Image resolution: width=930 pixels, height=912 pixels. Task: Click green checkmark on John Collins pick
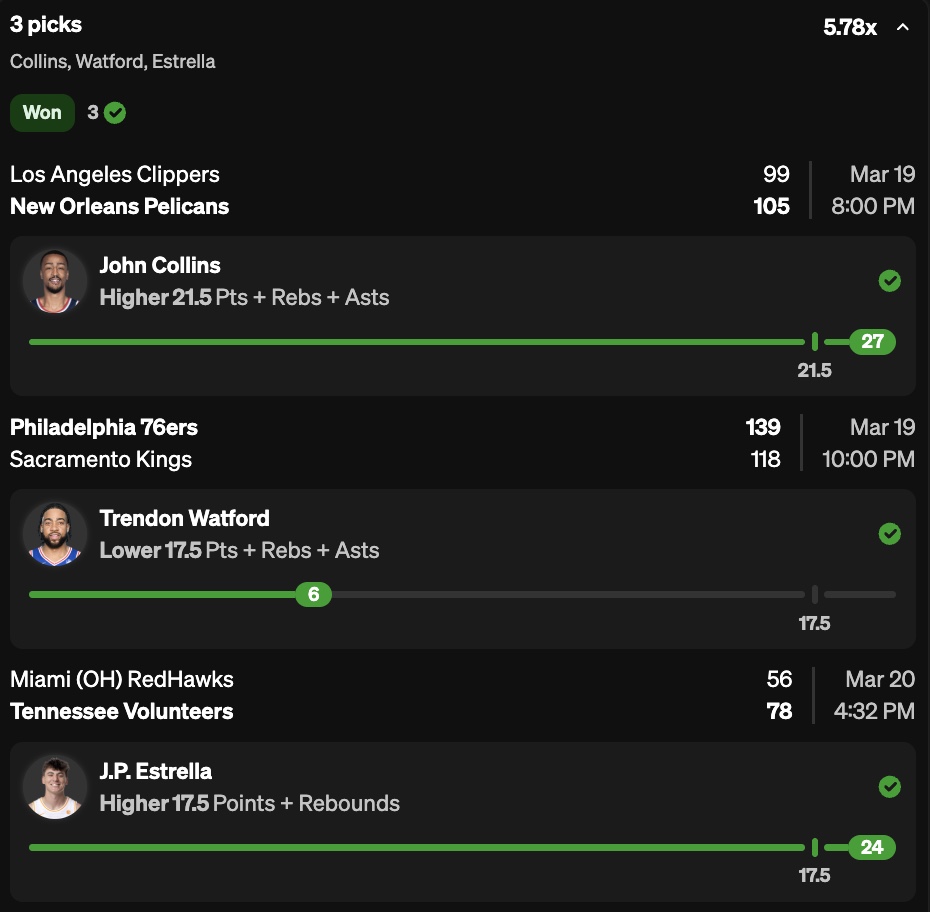889,281
